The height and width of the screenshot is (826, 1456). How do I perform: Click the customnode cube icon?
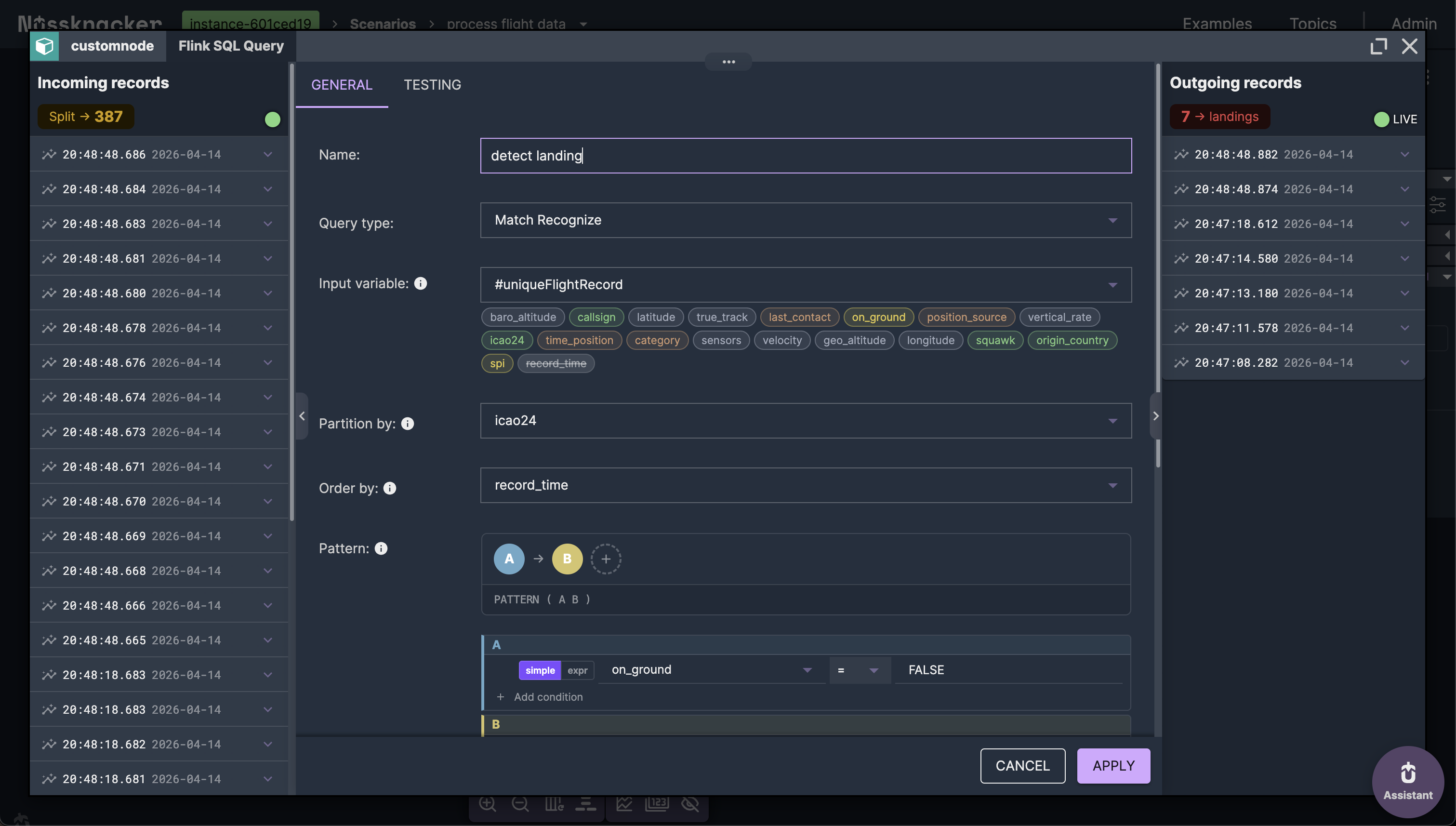45,46
